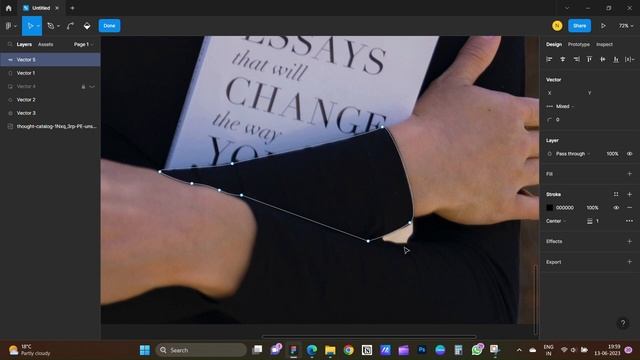
Task: Open Google Chrome from taskbar
Action: click(x=349, y=350)
